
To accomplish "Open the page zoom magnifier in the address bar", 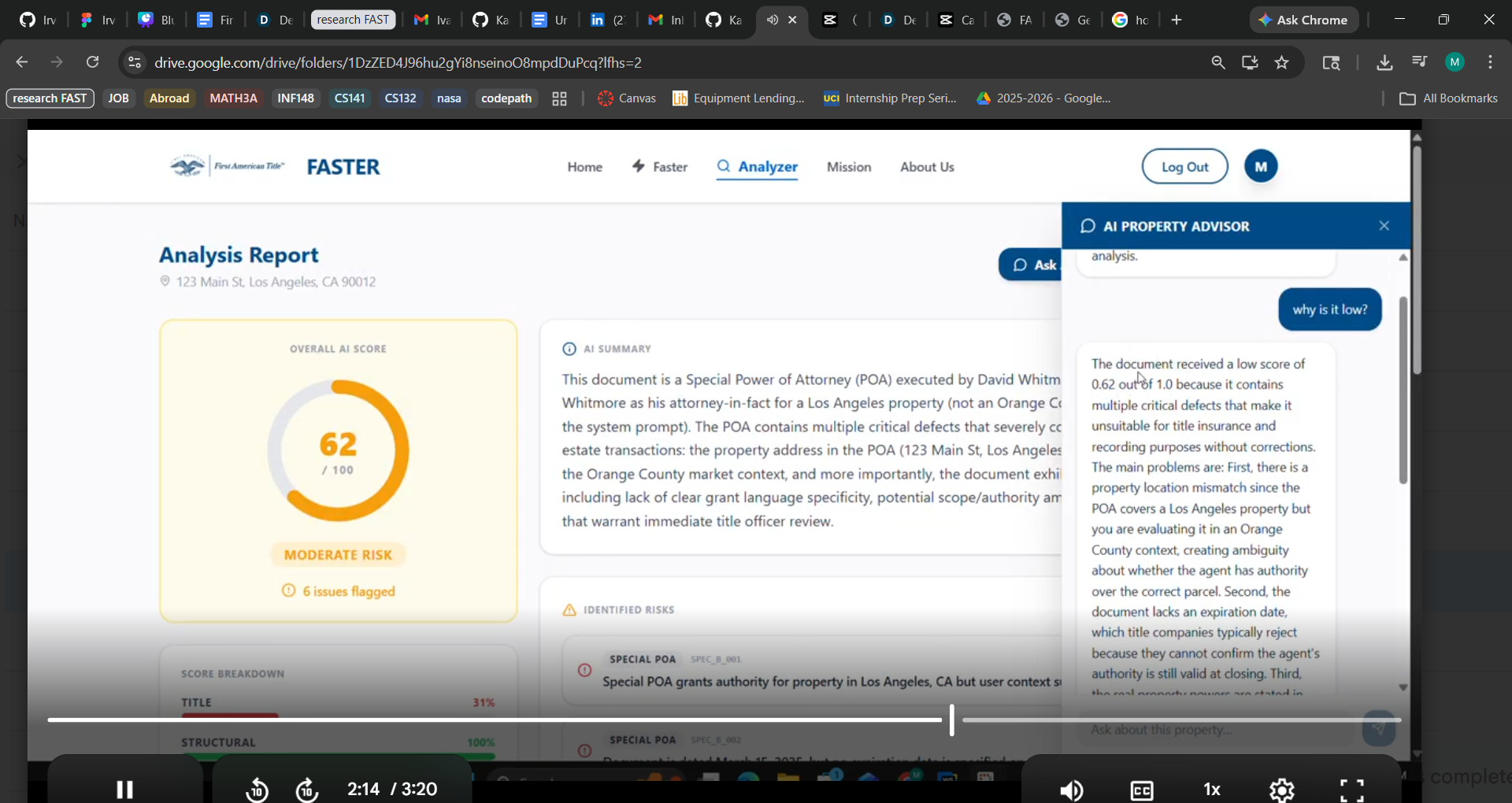I will coord(1217,62).
